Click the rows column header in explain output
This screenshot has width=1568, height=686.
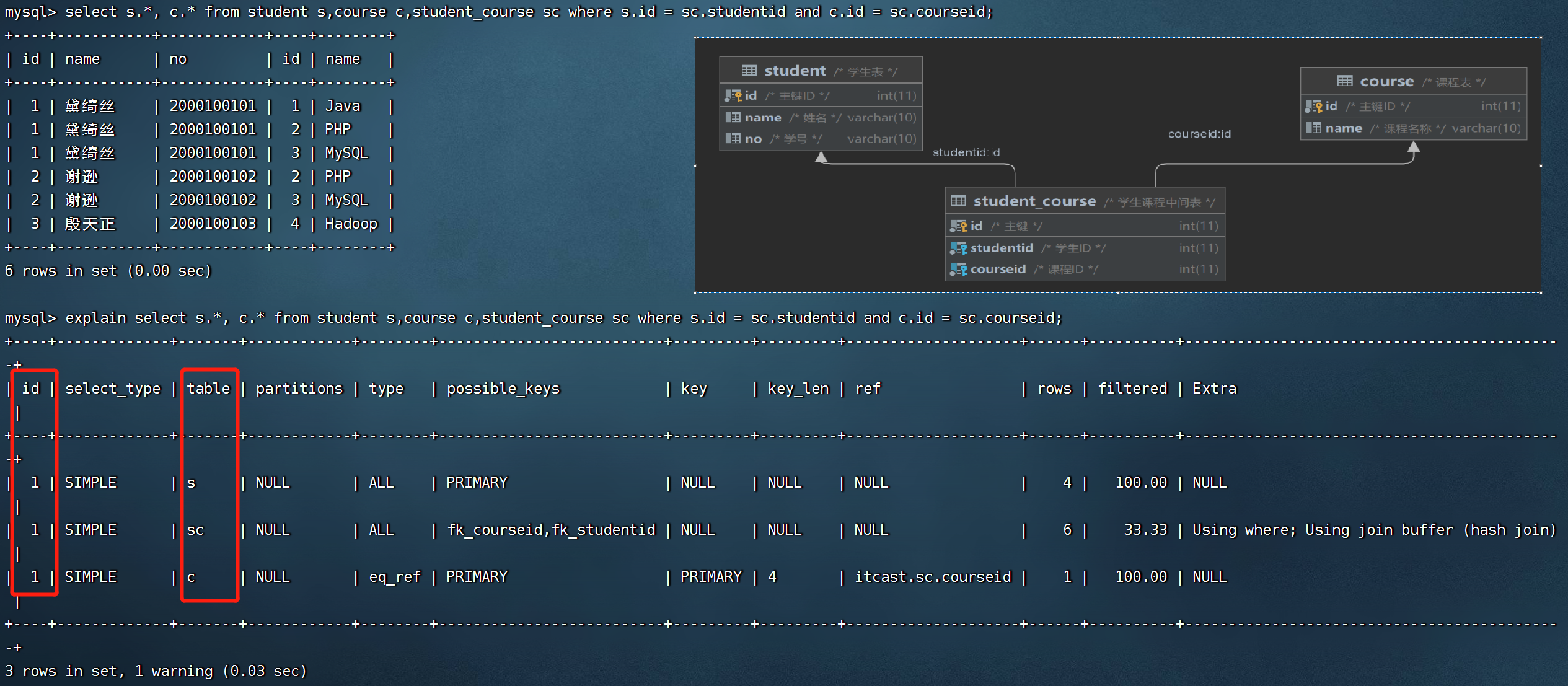(x=1054, y=389)
